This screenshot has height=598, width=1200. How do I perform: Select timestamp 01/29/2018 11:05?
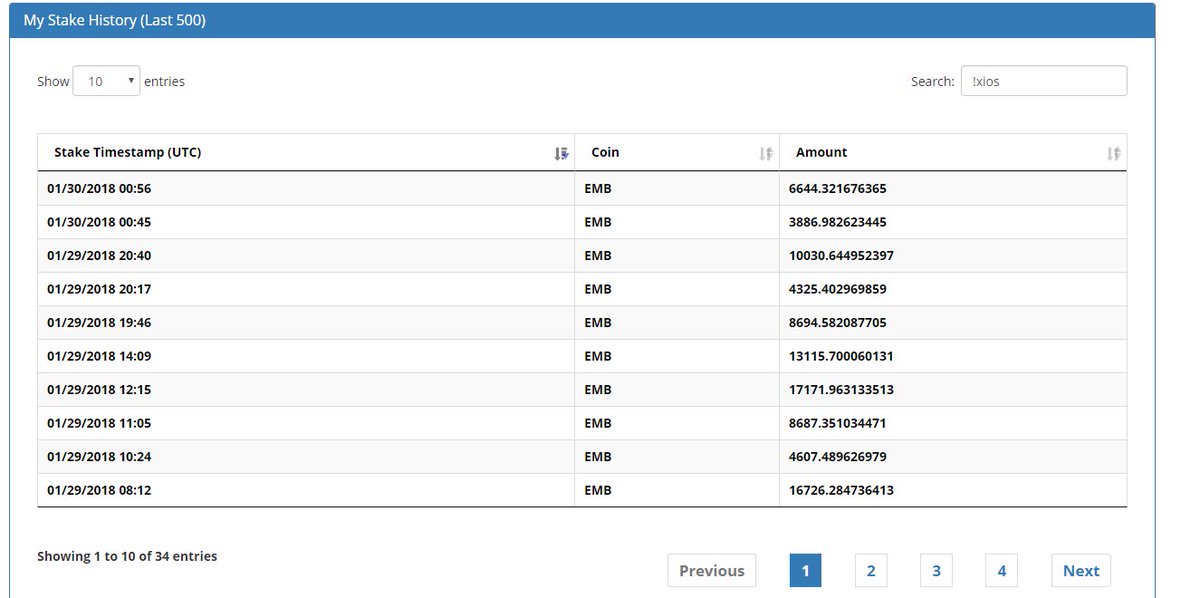(x=99, y=423)
